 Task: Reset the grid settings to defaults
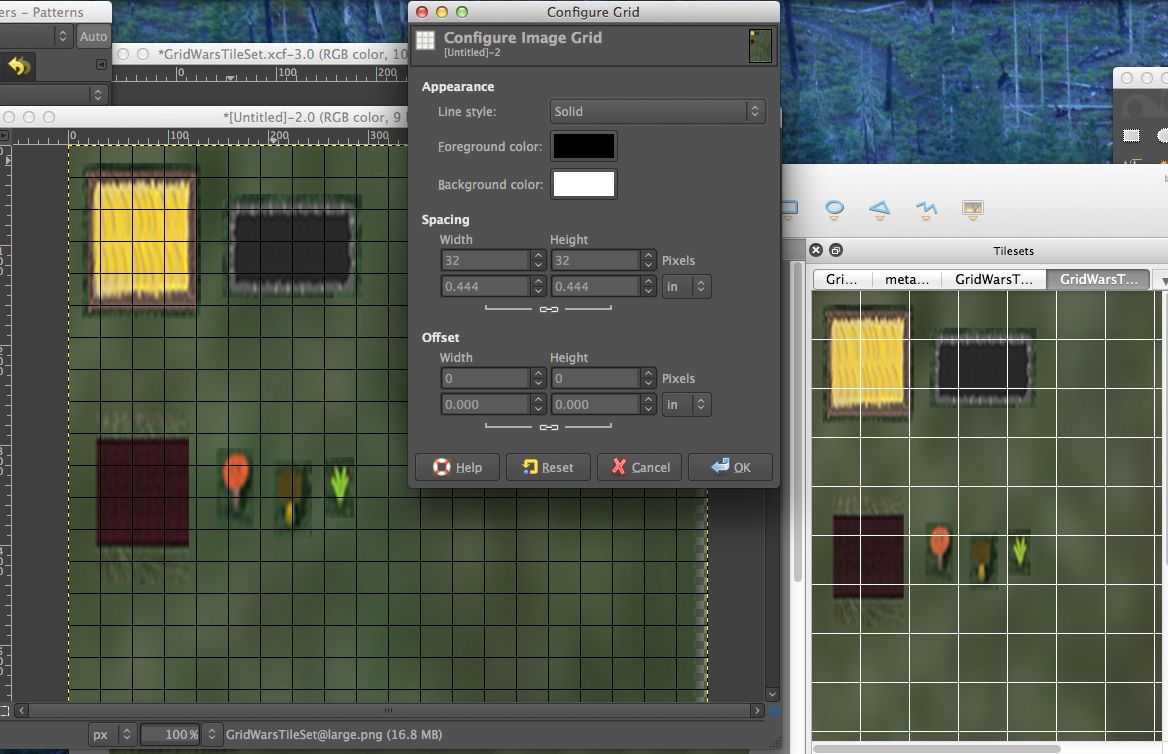click(548, 467)
